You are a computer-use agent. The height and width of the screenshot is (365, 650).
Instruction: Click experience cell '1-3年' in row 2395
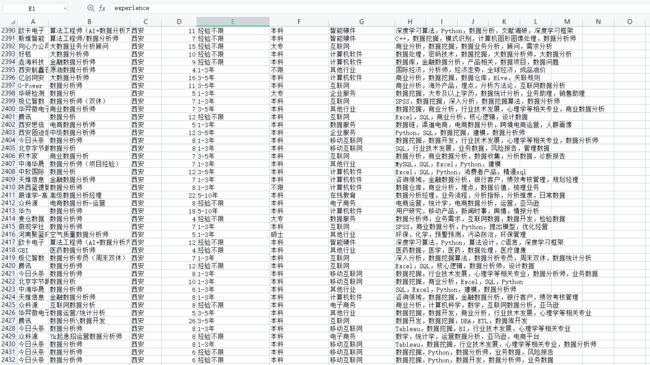pyautogui.click(x=206, y=70)
